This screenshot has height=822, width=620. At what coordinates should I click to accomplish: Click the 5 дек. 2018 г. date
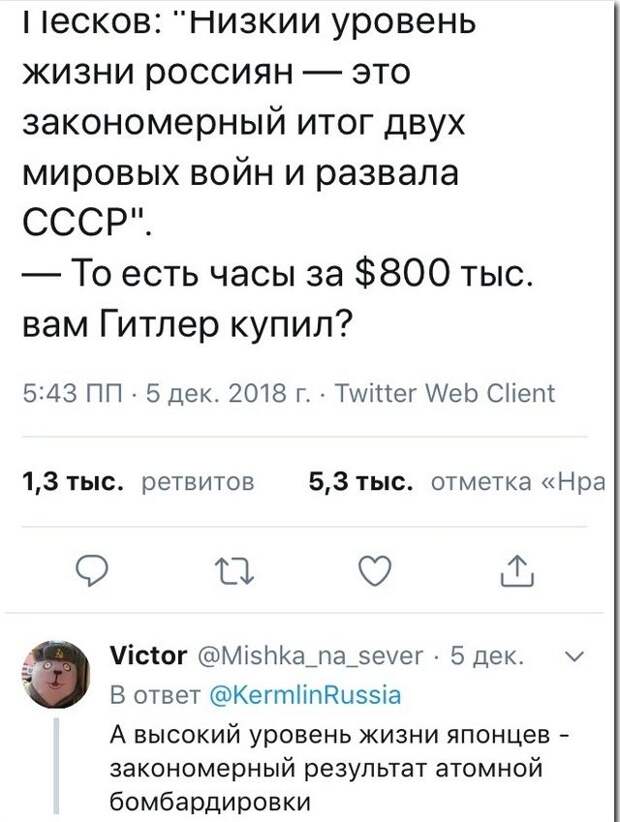click(228, 393)
